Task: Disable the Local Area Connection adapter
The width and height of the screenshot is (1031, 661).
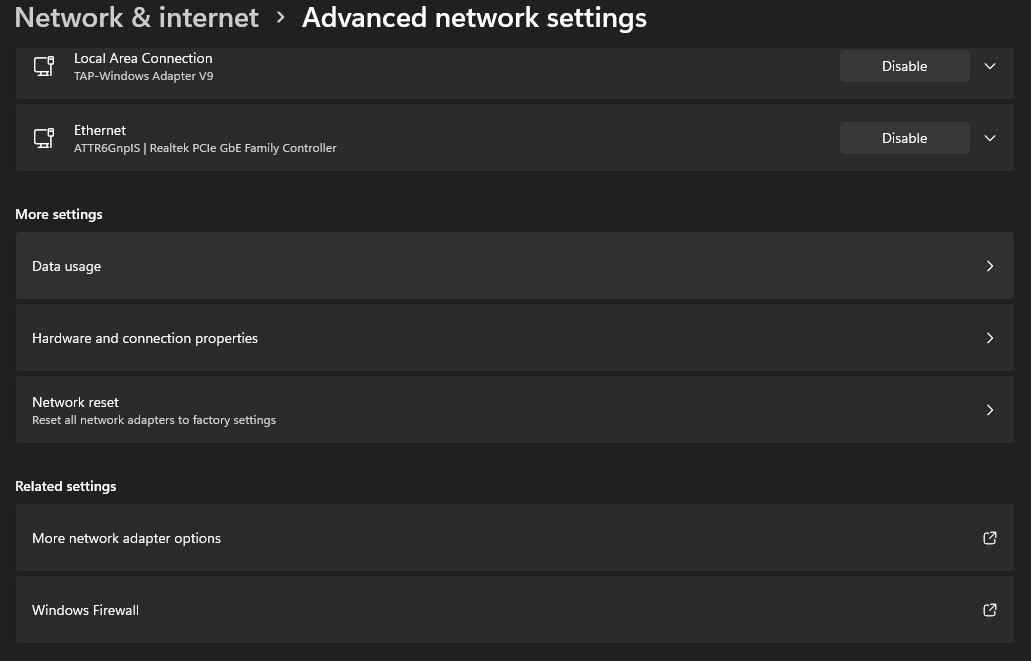Action: [904, 66]
